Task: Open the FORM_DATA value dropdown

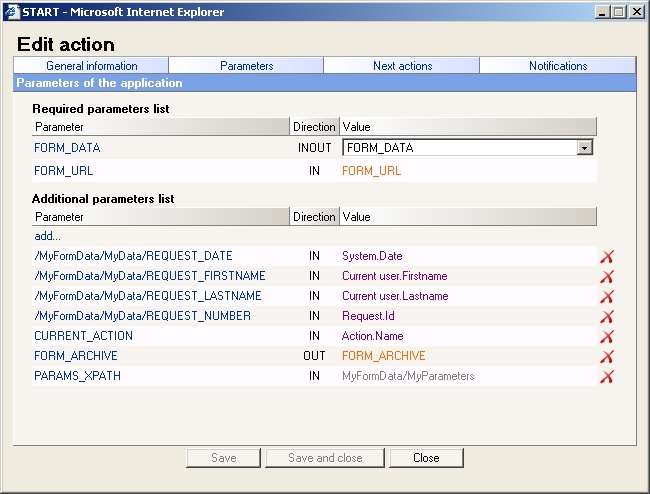Action: (x=584, y=148)
